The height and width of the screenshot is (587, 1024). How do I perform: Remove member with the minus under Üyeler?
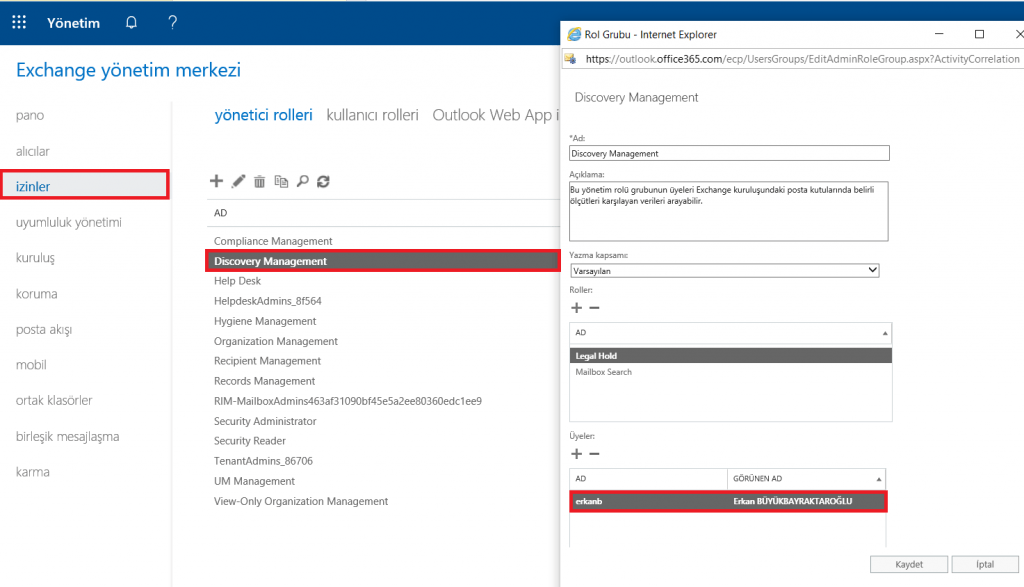(x=594, y=454)
